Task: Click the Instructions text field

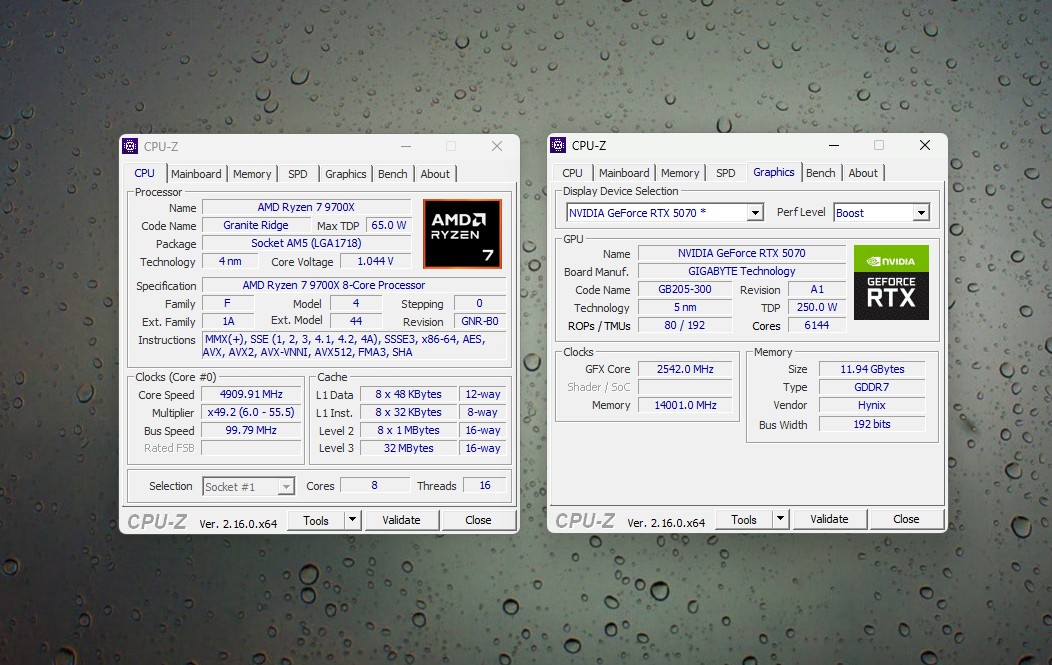Action: click(x=354, y=346)
